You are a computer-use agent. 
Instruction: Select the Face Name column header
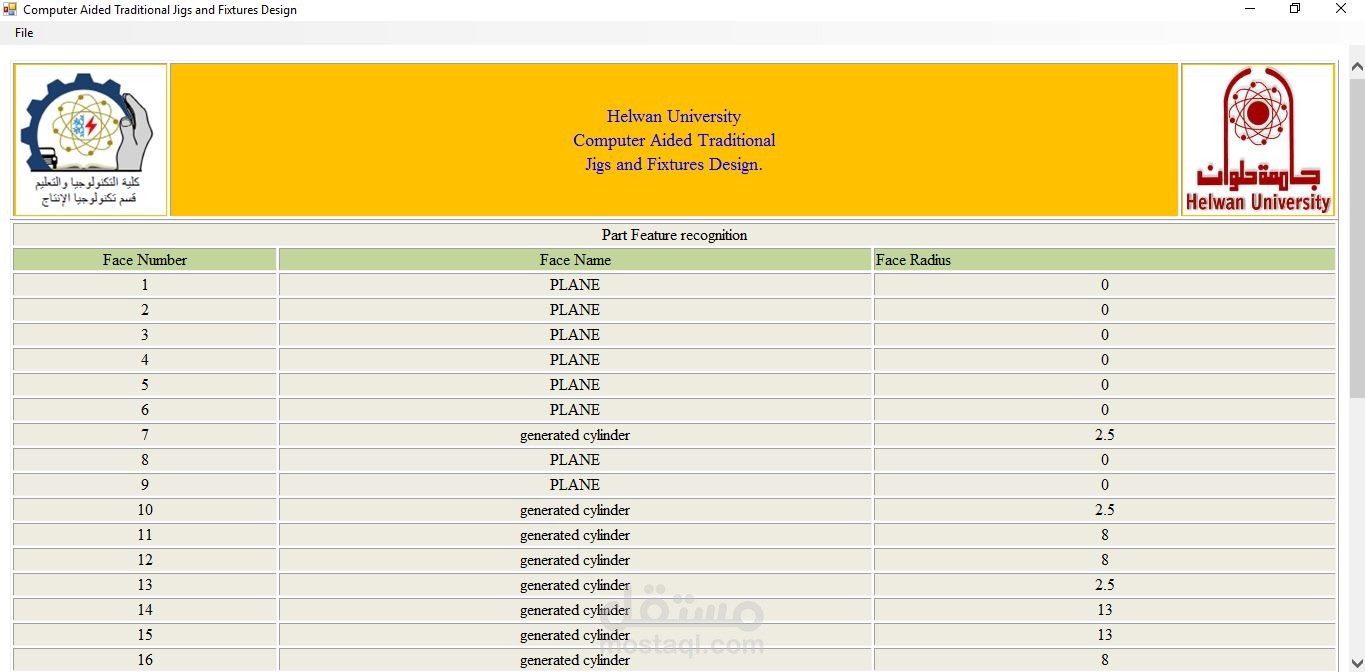(575, 260)
